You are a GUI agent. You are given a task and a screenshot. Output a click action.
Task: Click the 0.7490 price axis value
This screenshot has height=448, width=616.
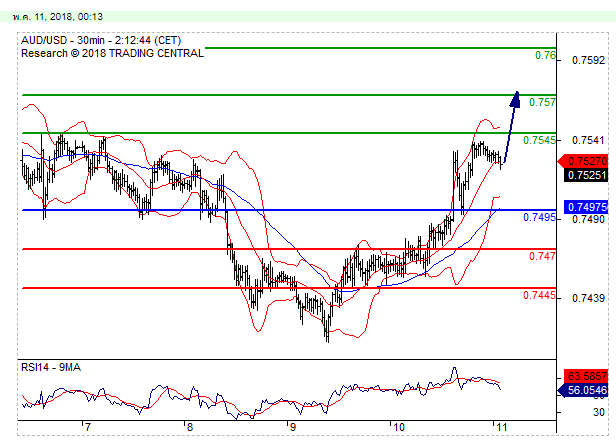click(588, 219)
